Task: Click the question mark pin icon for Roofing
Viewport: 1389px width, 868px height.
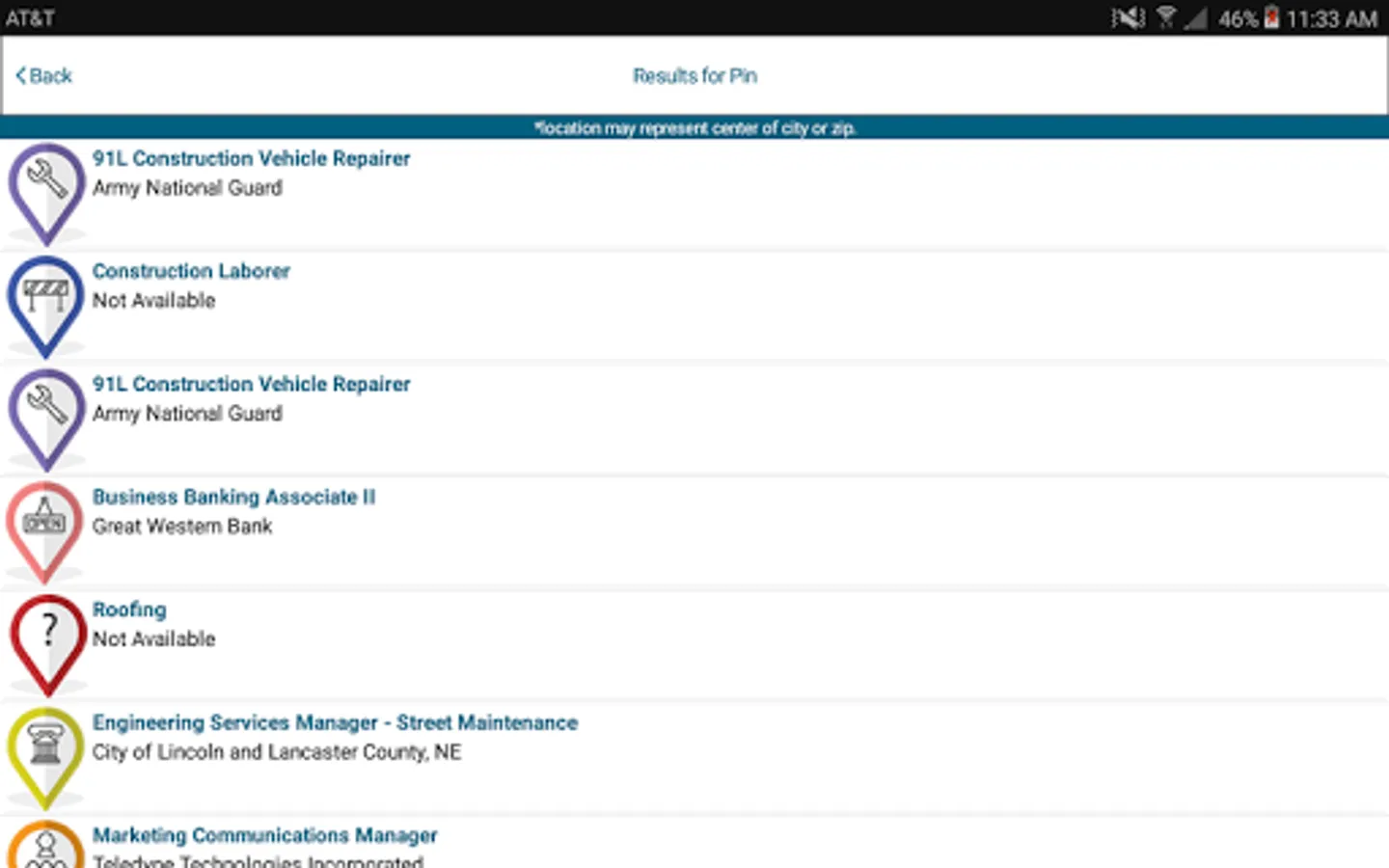Action: (x=46, y=645)
